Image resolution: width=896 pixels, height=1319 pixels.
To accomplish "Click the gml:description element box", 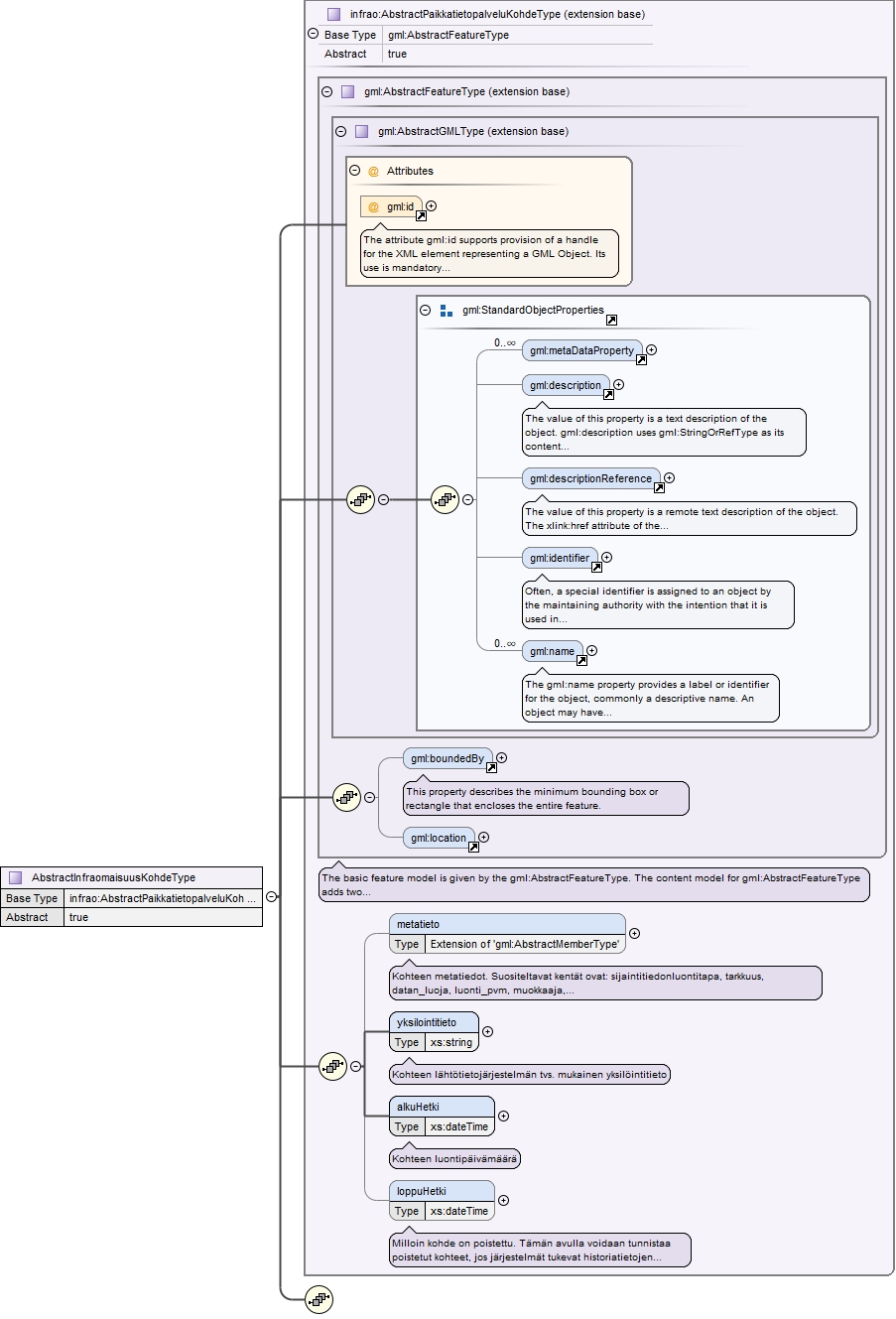I will coord(567,385).
